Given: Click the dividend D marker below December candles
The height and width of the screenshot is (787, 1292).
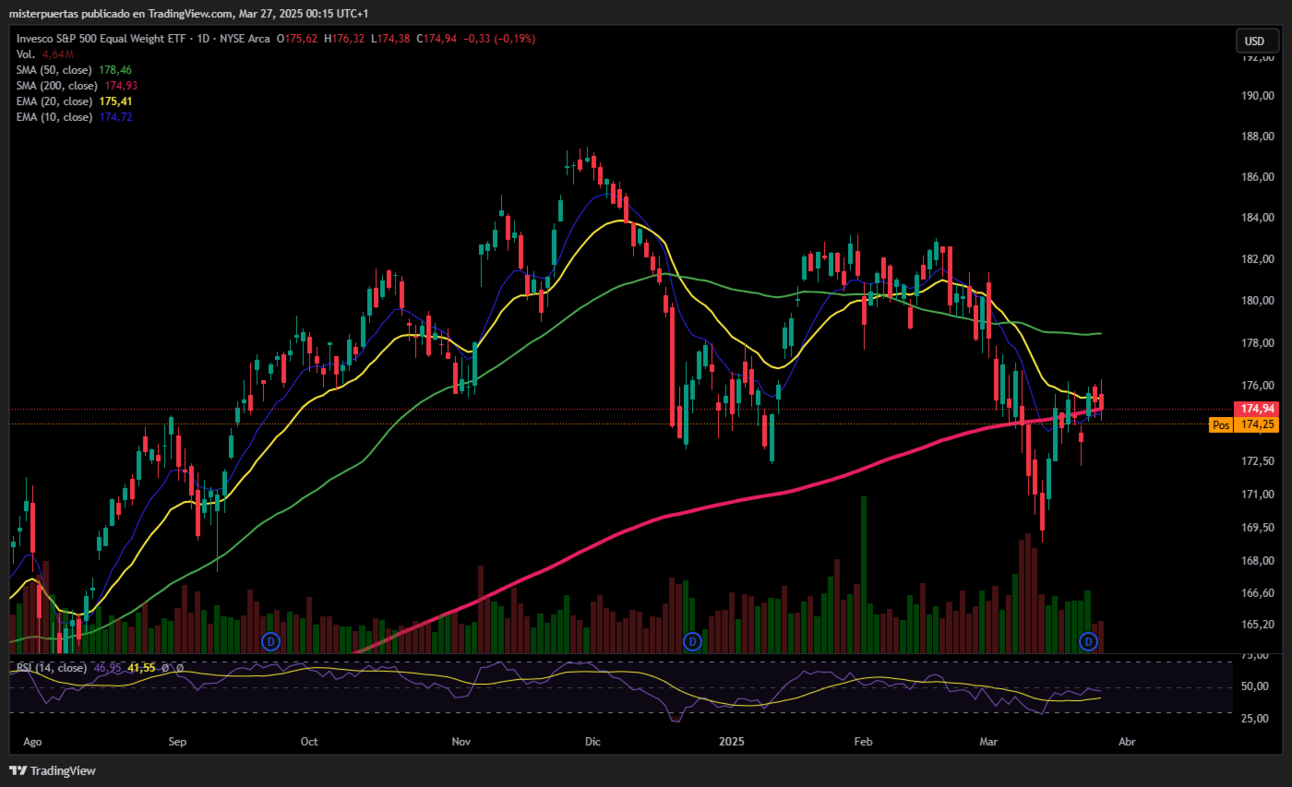Looking at the screenshot, I should [x=691, y=640].
